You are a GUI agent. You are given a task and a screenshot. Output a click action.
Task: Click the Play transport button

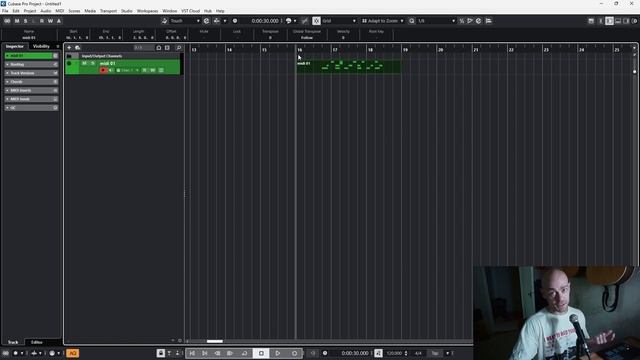tap(278, 353)
